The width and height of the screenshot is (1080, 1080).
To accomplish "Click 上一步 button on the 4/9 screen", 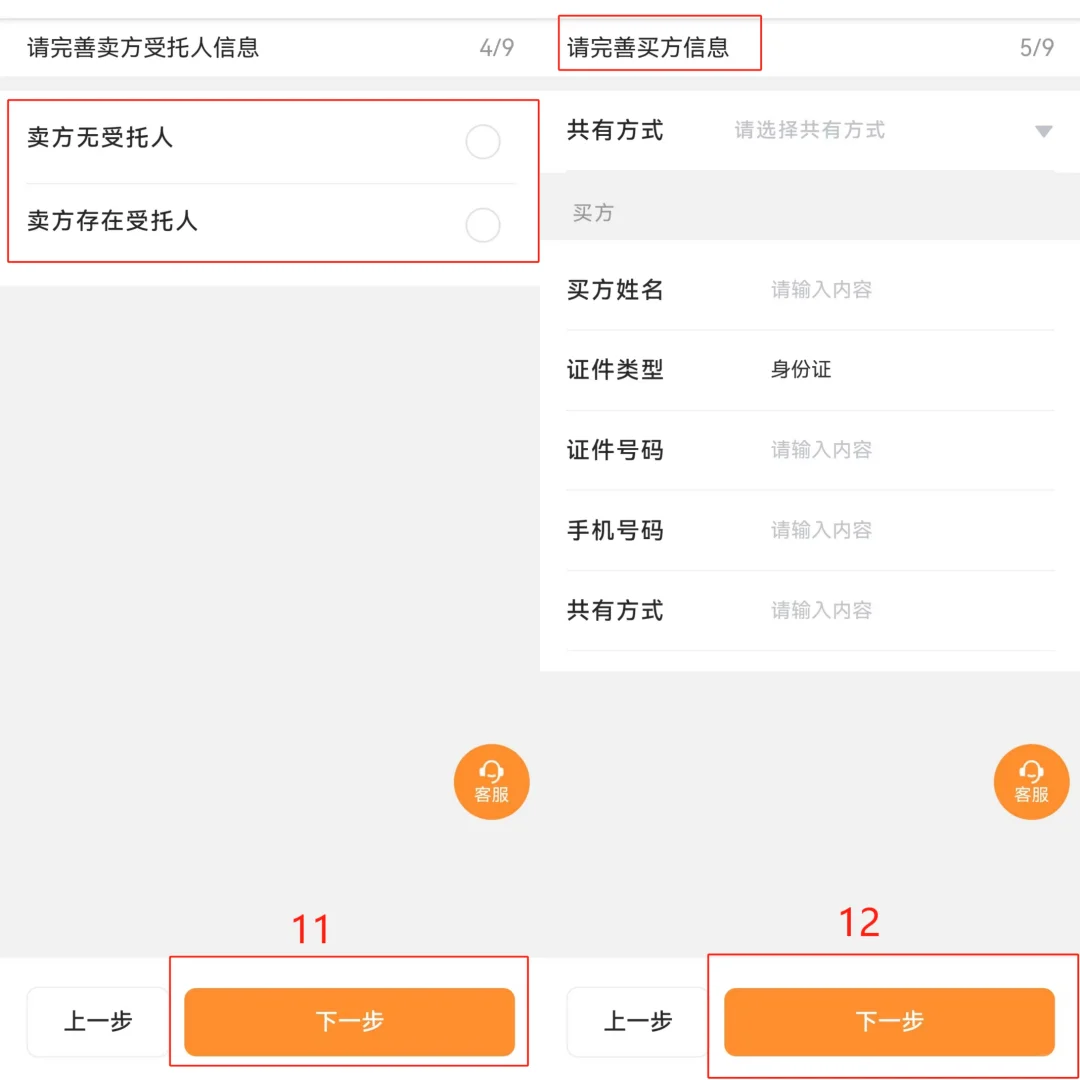I will [x=97, y=1021].
